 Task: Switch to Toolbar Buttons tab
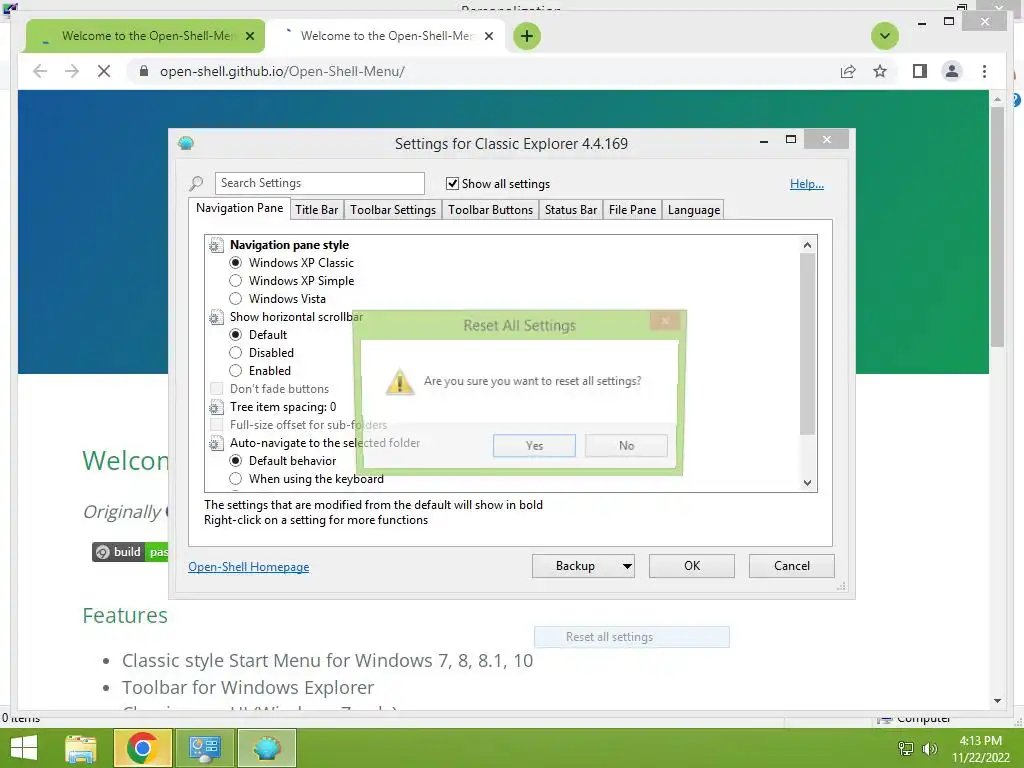(490, 210)
